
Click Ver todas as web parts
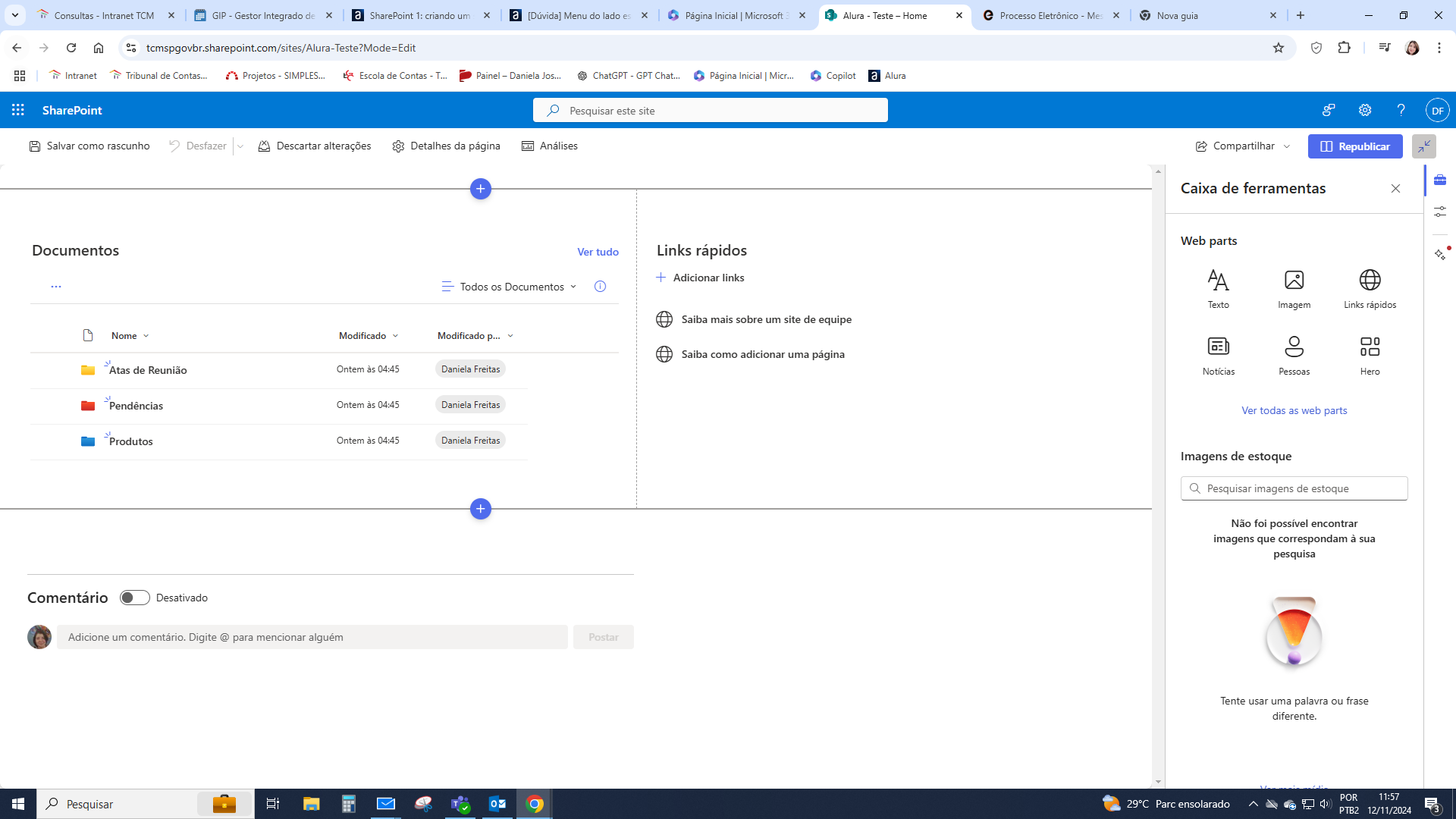click(1294, 410)
